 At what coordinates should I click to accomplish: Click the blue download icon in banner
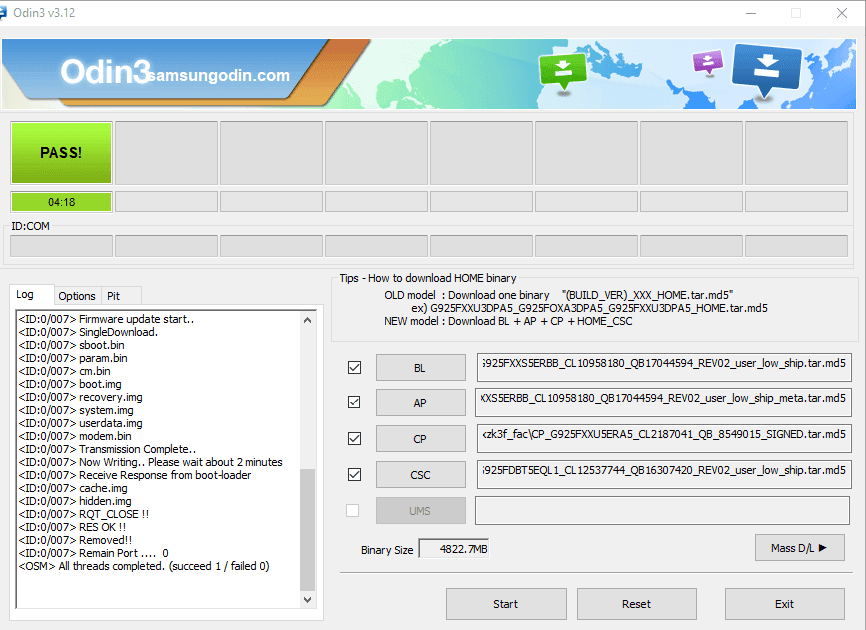[766, 71]
